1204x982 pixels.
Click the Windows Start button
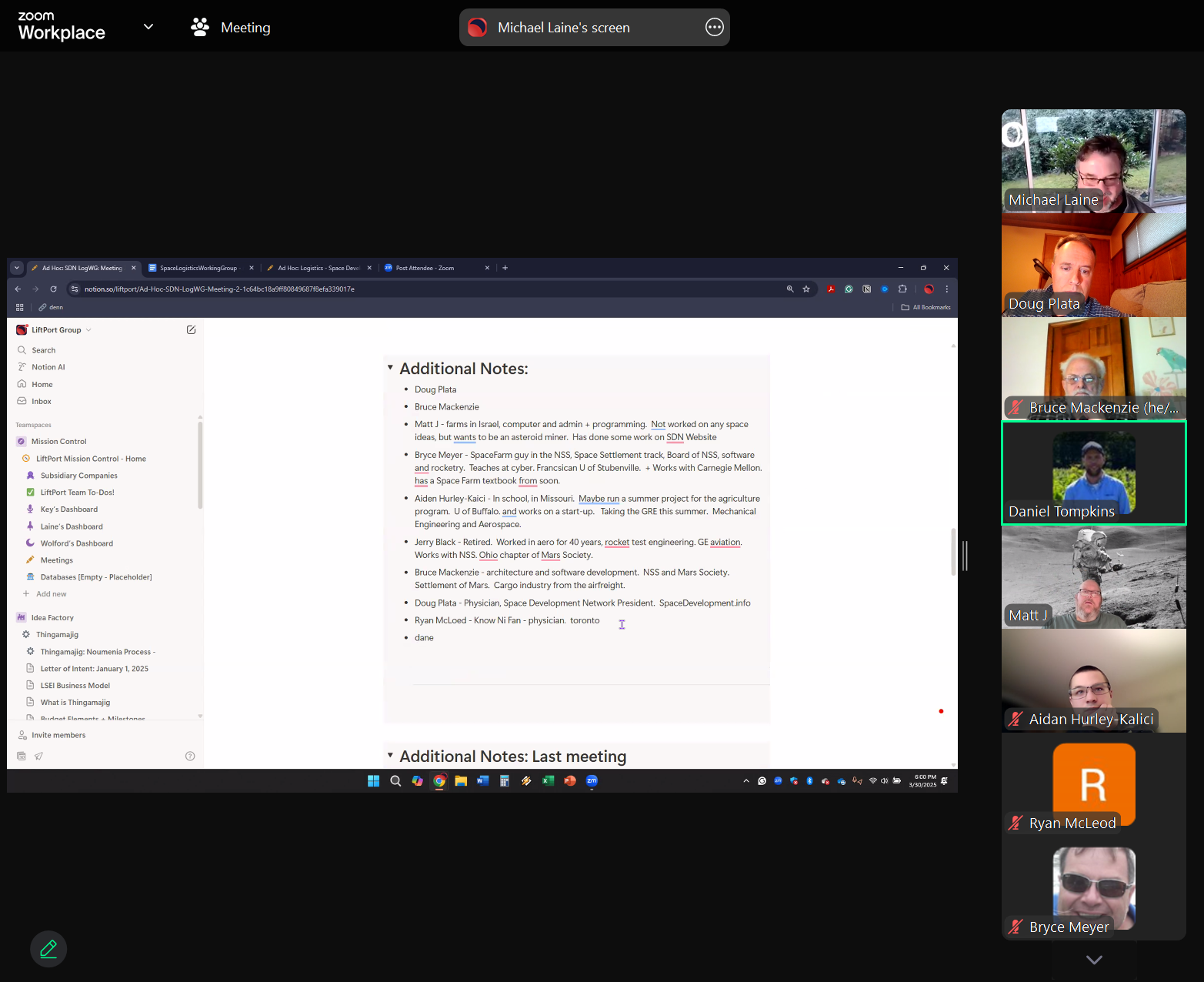(x=374, y=780)
